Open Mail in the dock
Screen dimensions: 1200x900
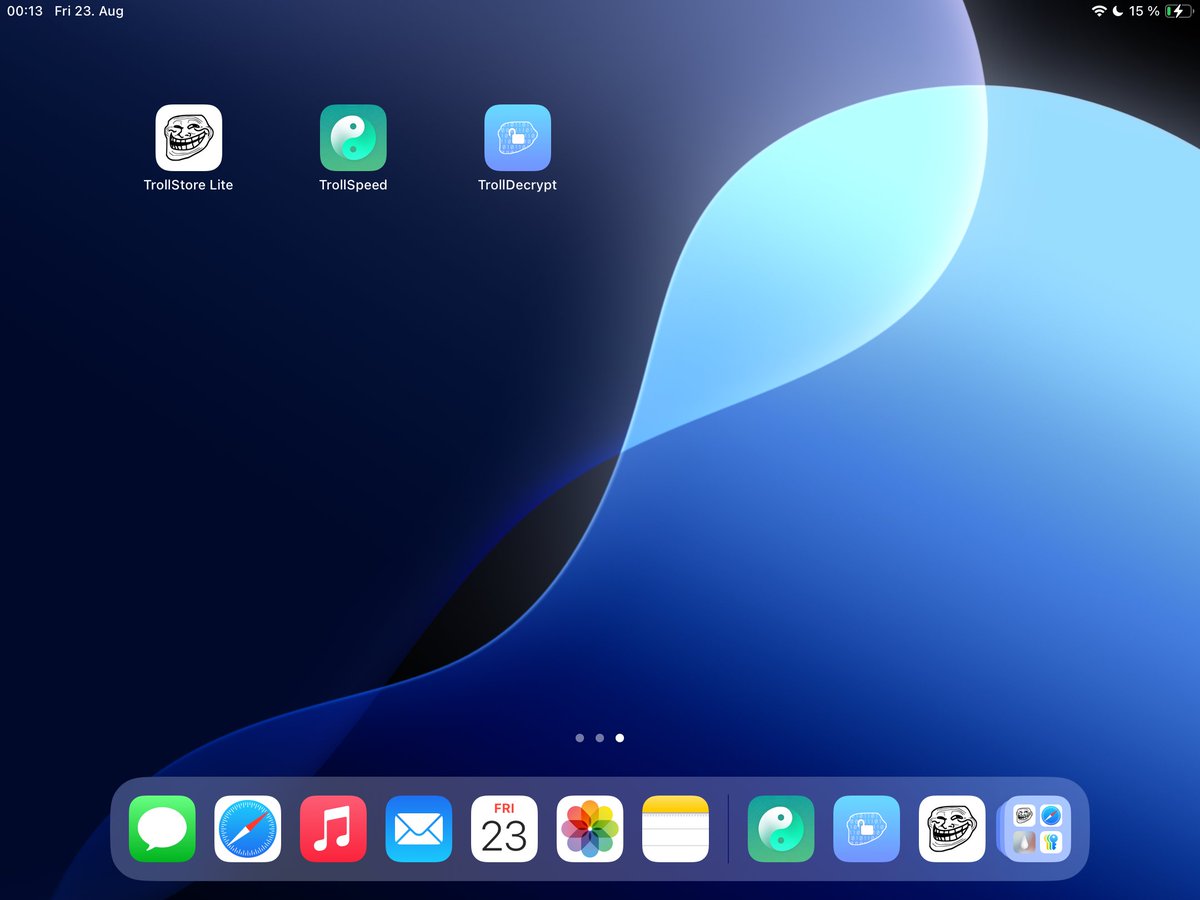pyautogui.click(x=419, y=829)
